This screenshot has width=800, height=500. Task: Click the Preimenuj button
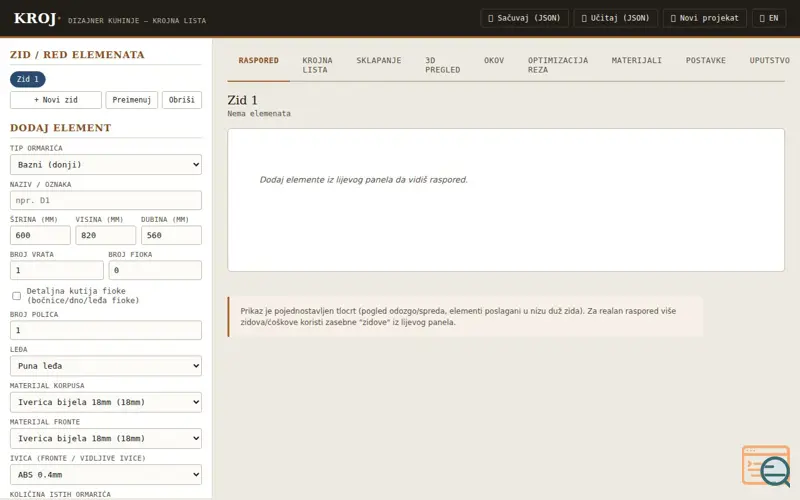coord(132,100)
